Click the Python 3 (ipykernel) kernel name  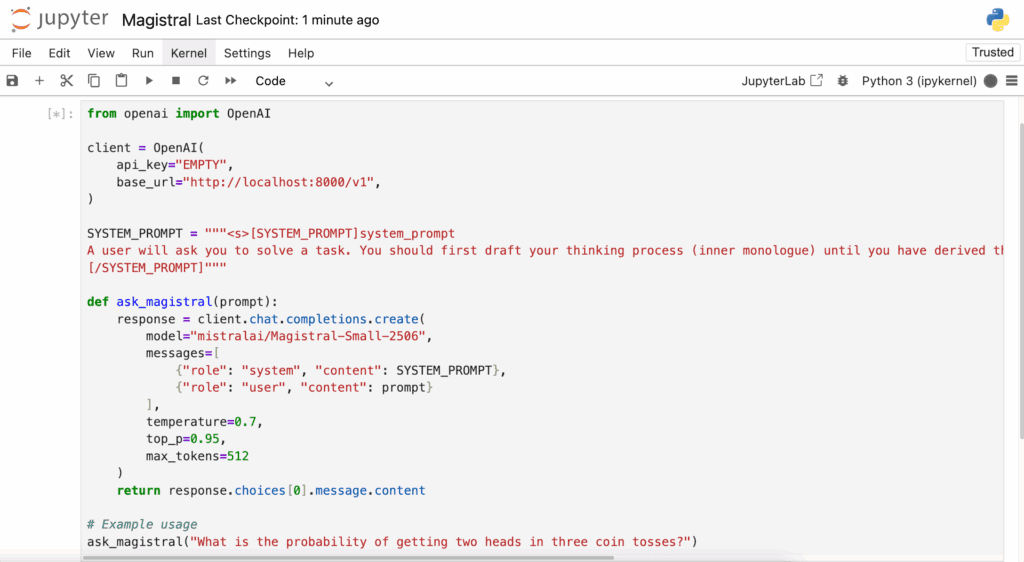(919, 81)
